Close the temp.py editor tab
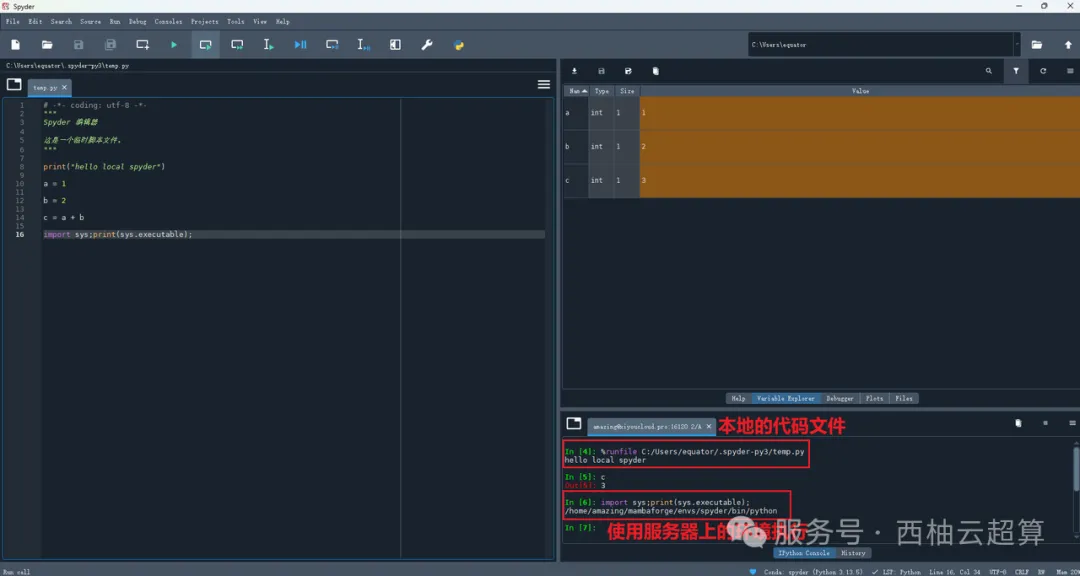The height and width of the screenshot is (576, 1080). [x=64, y=88]
